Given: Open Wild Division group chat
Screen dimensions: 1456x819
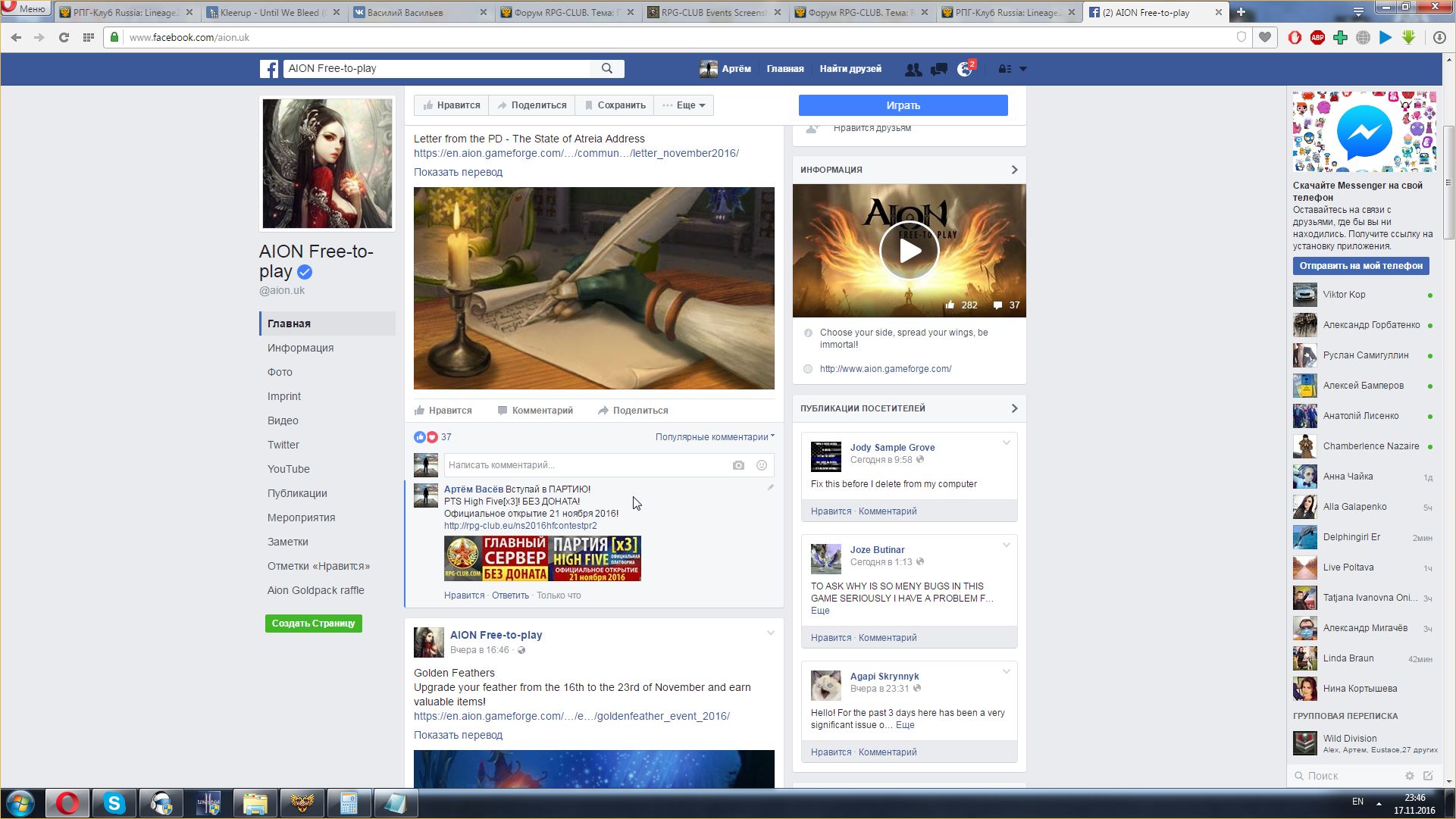Looking at the screenshot, I should coord(1364,743).
